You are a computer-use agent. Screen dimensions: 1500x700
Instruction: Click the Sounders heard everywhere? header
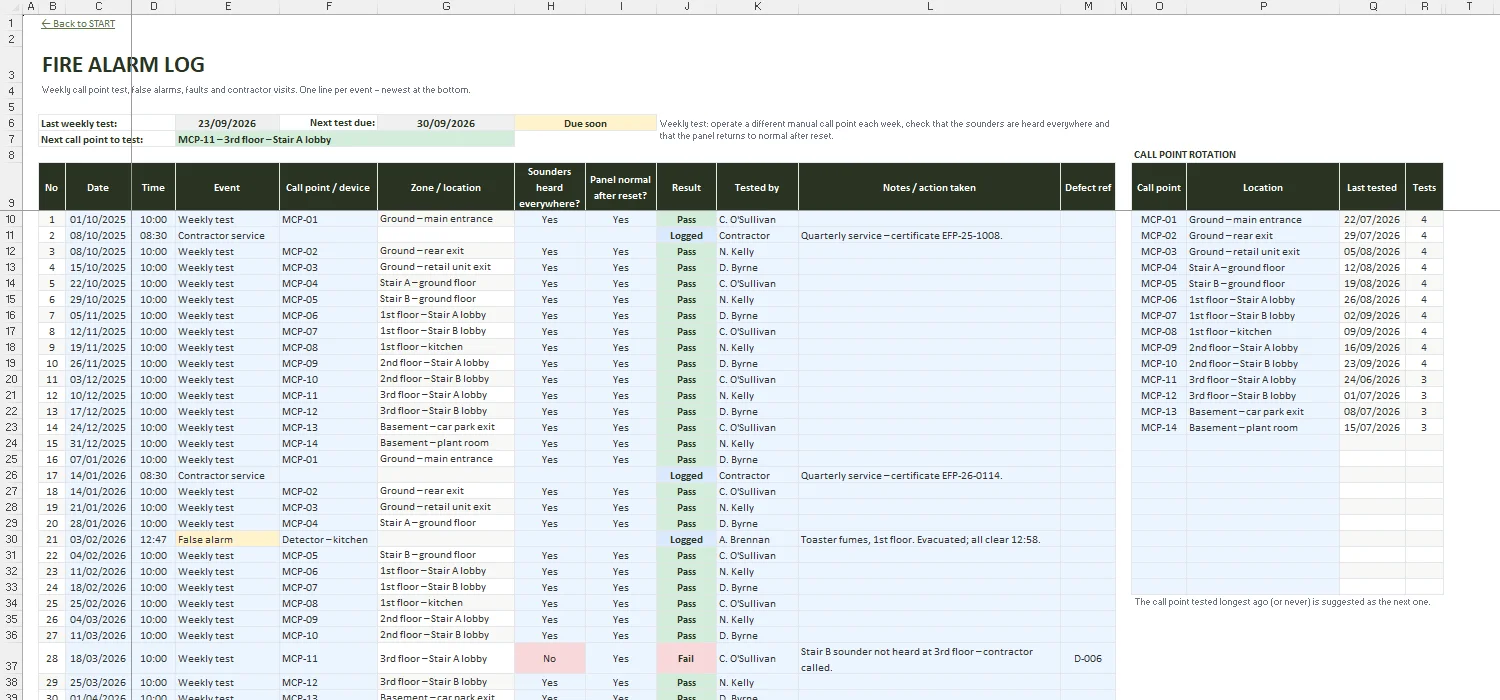coord(550,187)
